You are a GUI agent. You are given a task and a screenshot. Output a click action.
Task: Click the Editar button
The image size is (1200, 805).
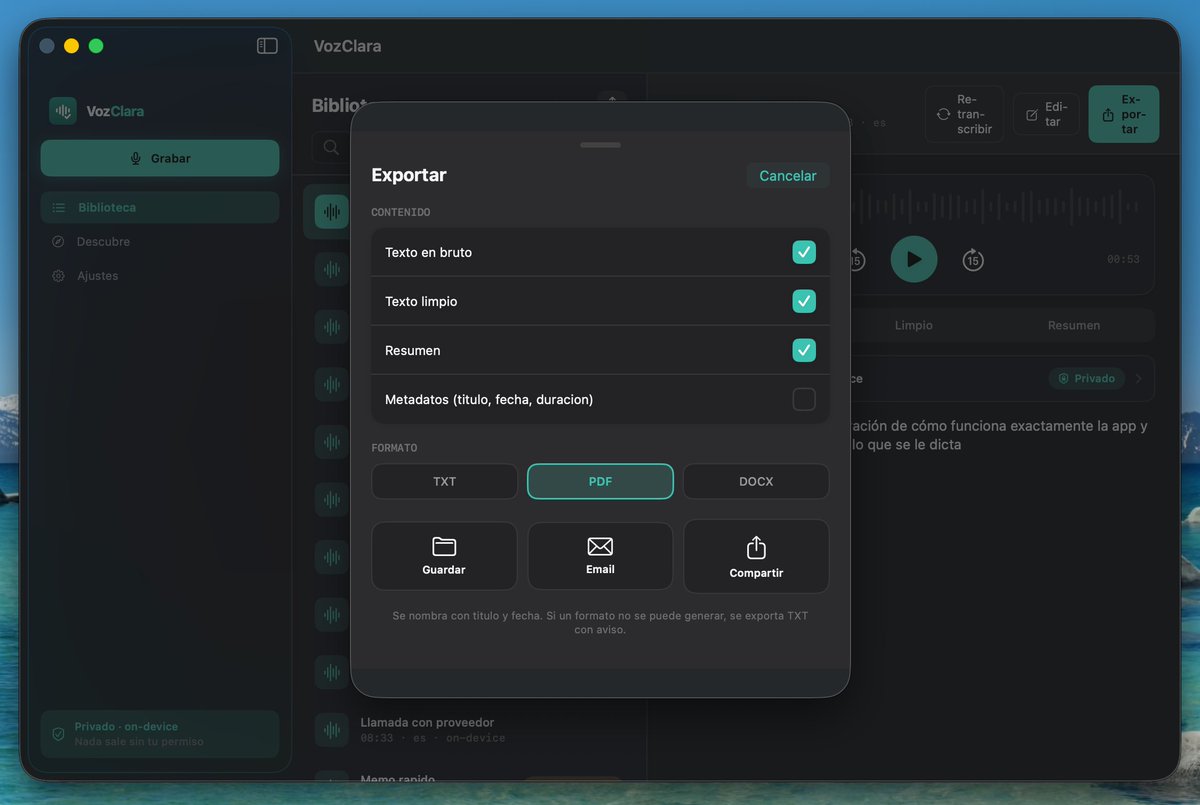pyautogui.click(x=1046, y=114)
